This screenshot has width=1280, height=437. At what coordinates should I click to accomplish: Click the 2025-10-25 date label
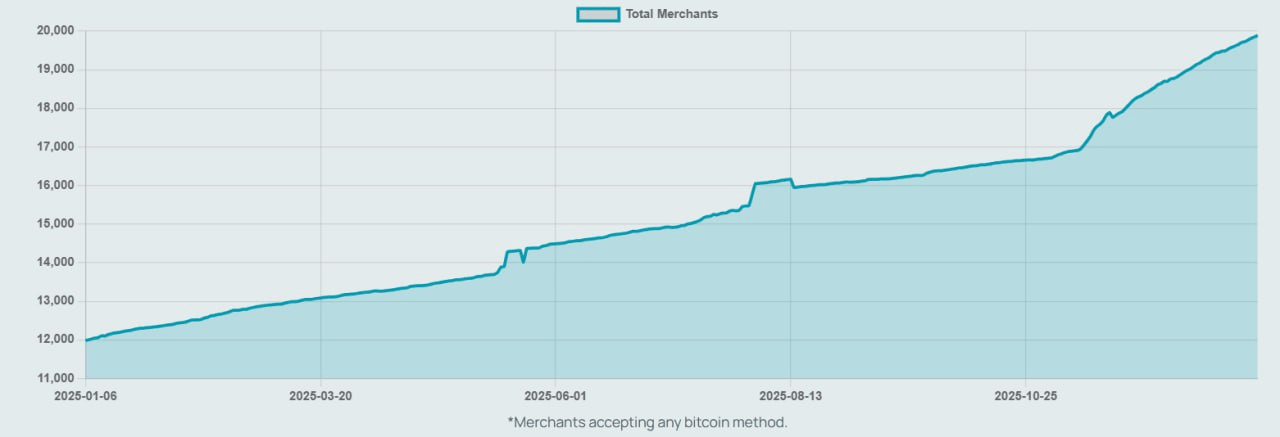[x=1025, y=395]
